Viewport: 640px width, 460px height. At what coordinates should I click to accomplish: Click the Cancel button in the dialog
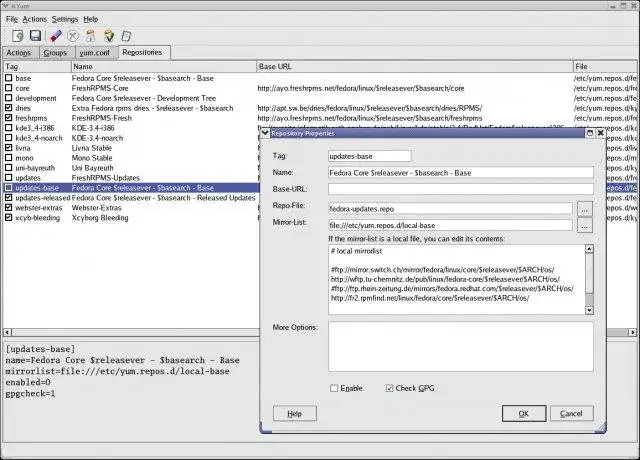pos(571,413)
